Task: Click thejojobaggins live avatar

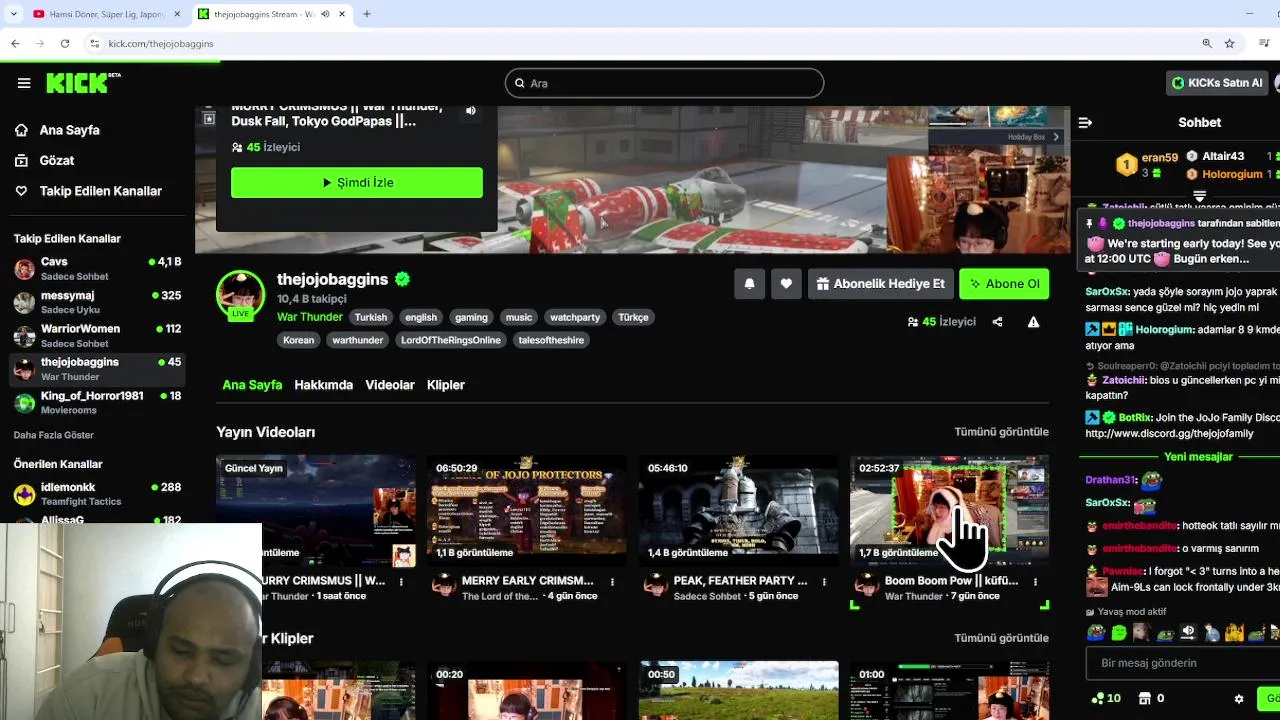Action: pyautogui.click(x=240, y=295)
